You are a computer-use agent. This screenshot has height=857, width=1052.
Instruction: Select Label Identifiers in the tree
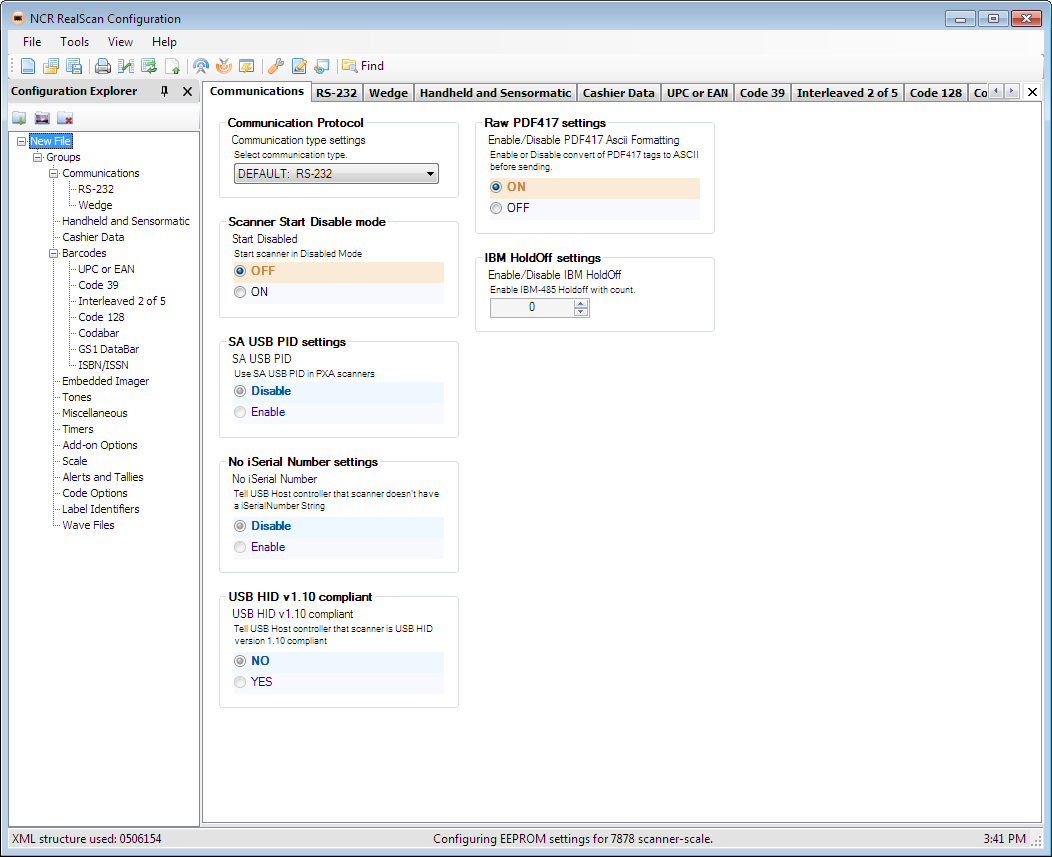(x=101, y=509)
